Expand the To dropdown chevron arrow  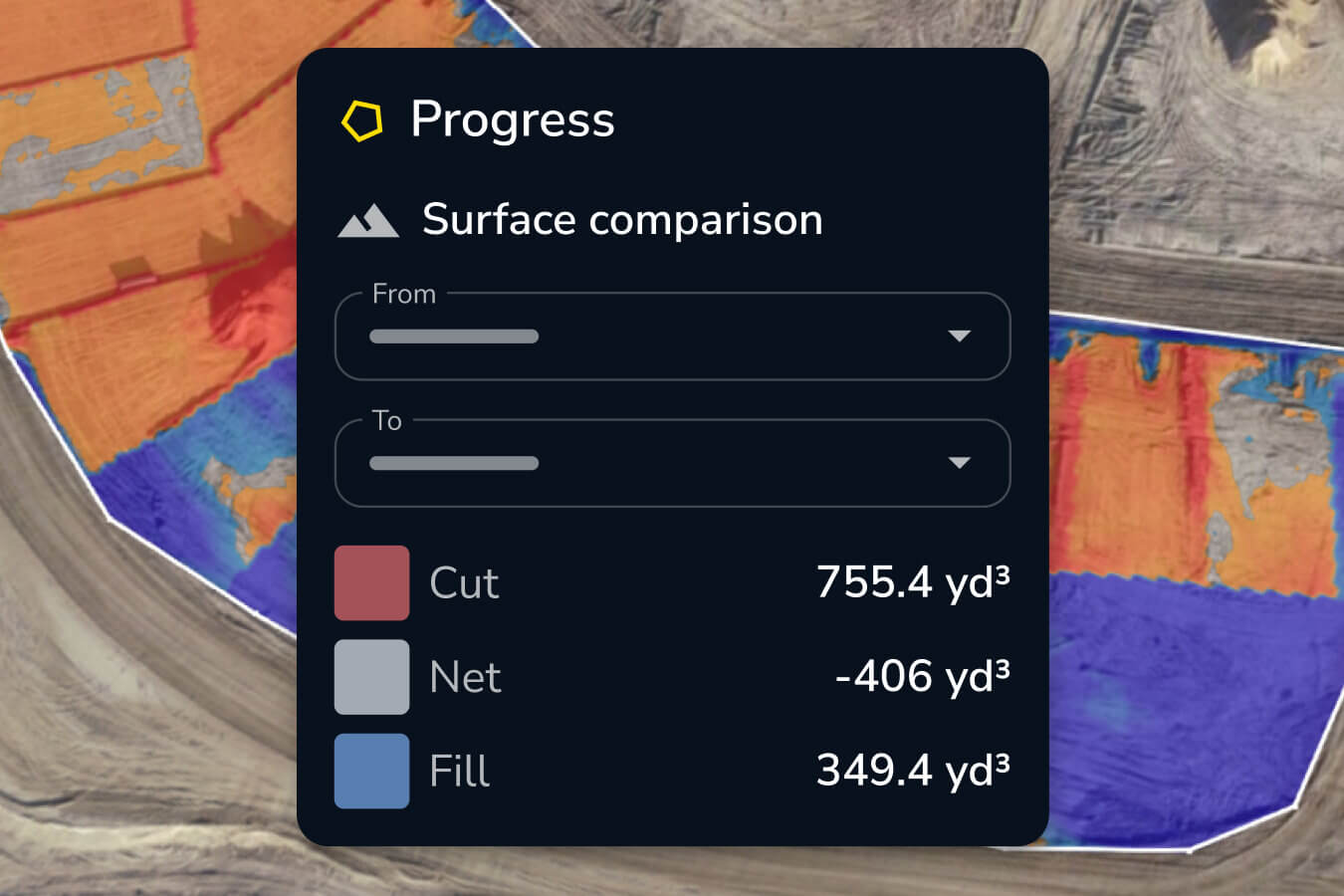pos(960,463)
